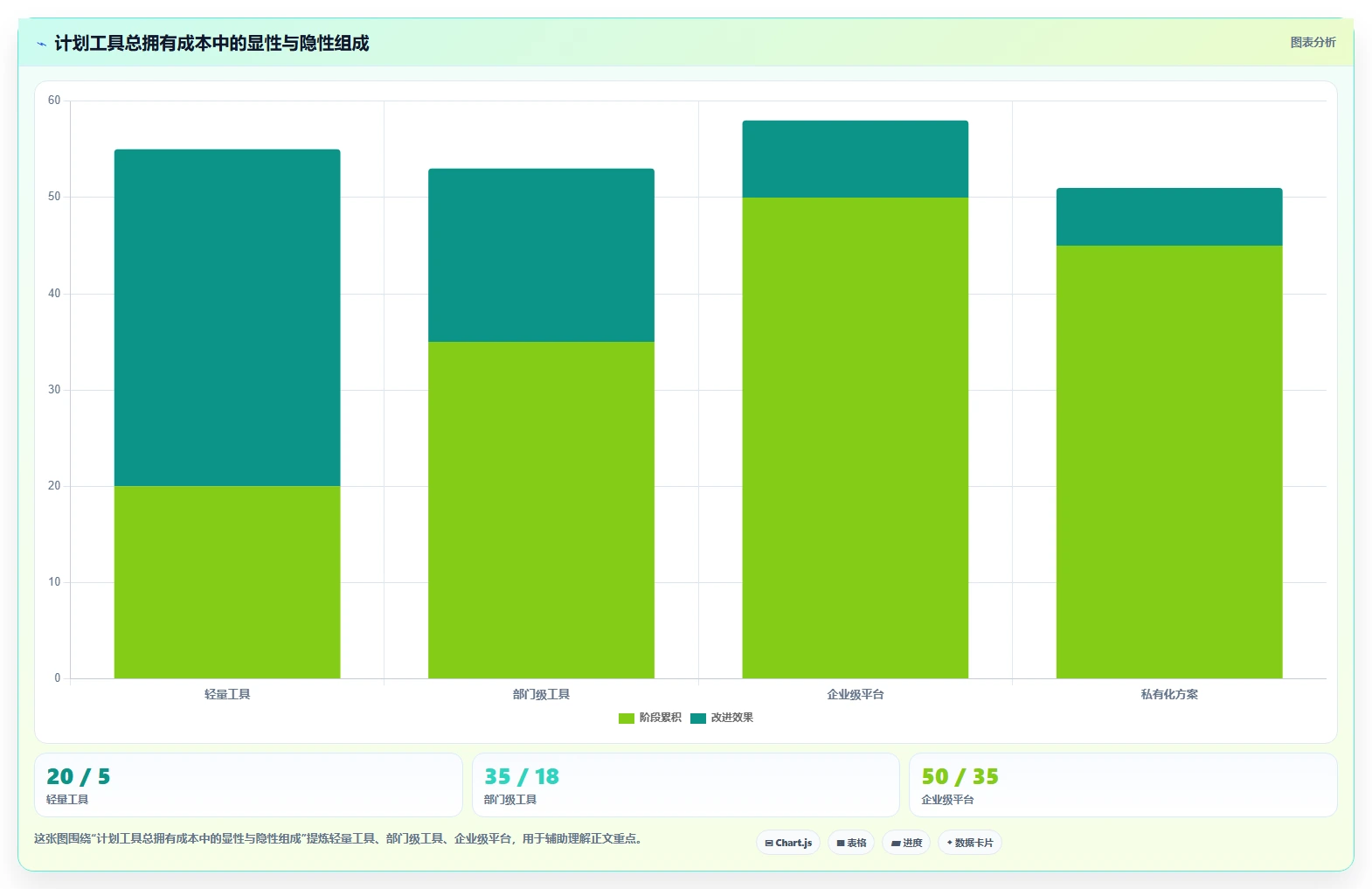Click the green segment of the 轻量工具 bar

[x=227, y=582]
